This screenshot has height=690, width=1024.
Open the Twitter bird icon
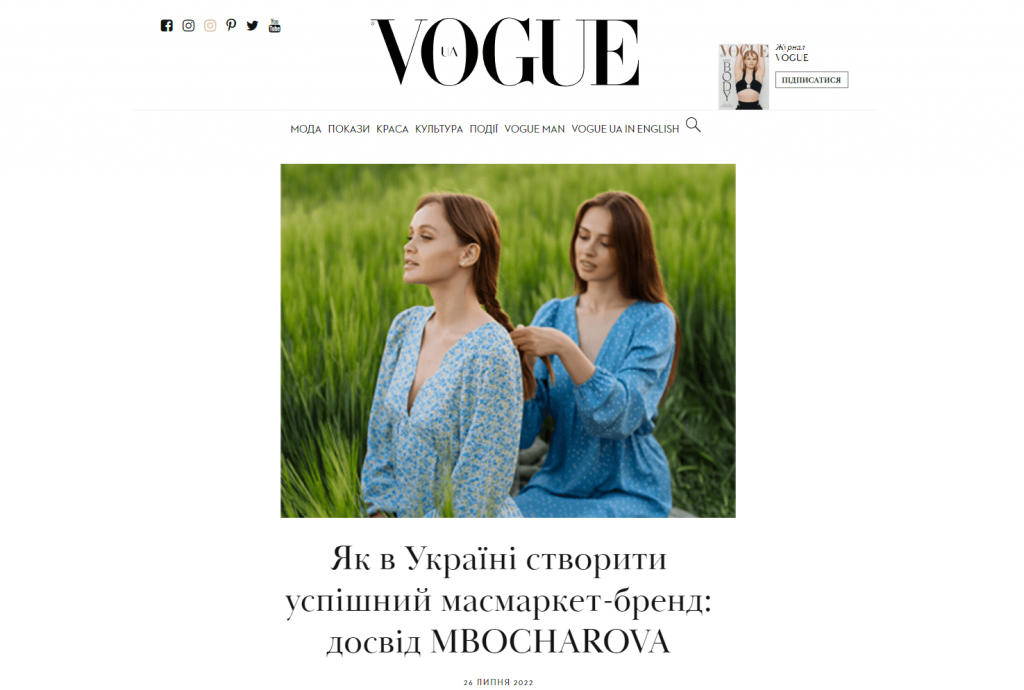pyautogui.click(x=252, y=25)
